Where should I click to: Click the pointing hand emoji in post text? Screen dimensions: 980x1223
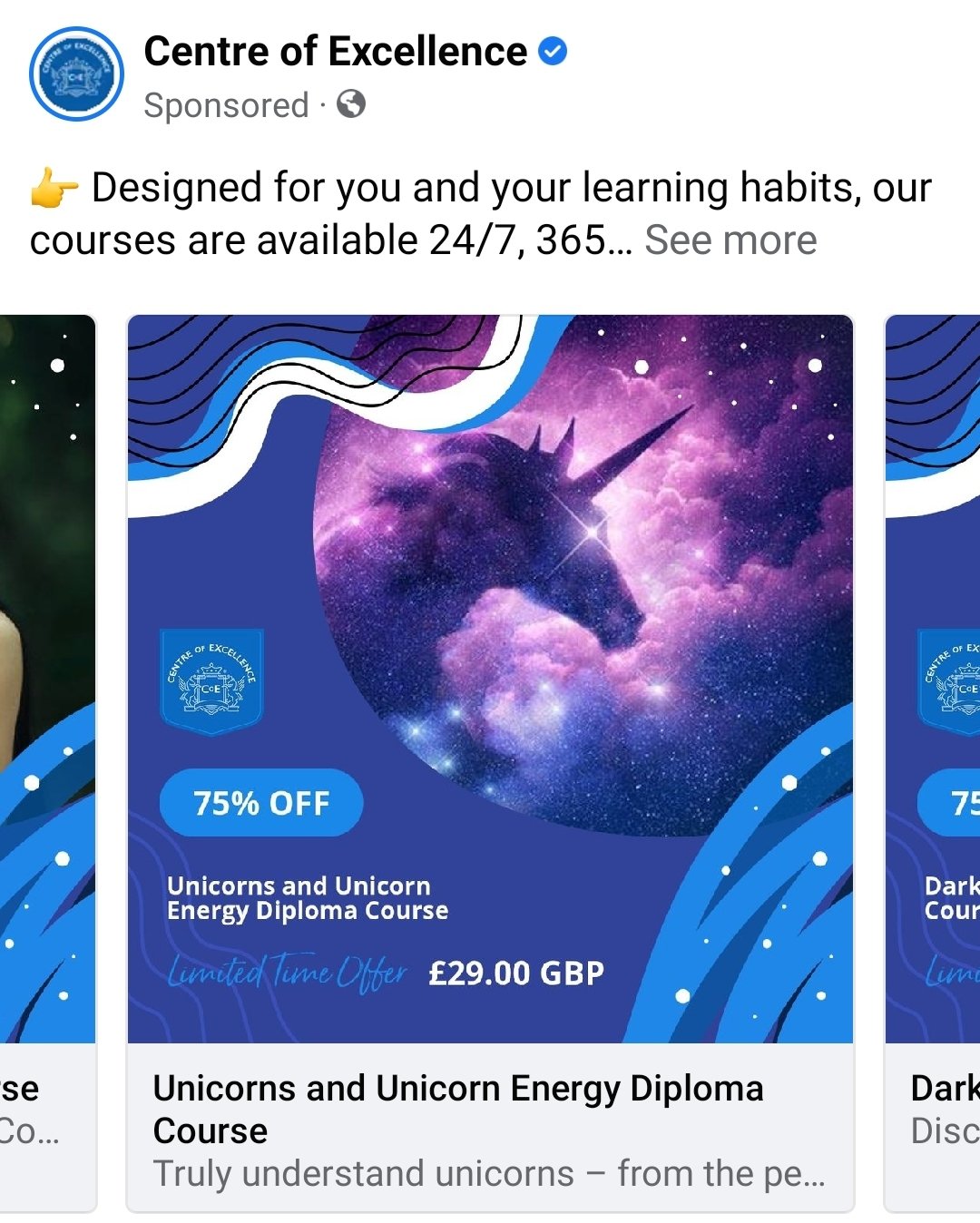pyautogui.click(x=54, y=189)
